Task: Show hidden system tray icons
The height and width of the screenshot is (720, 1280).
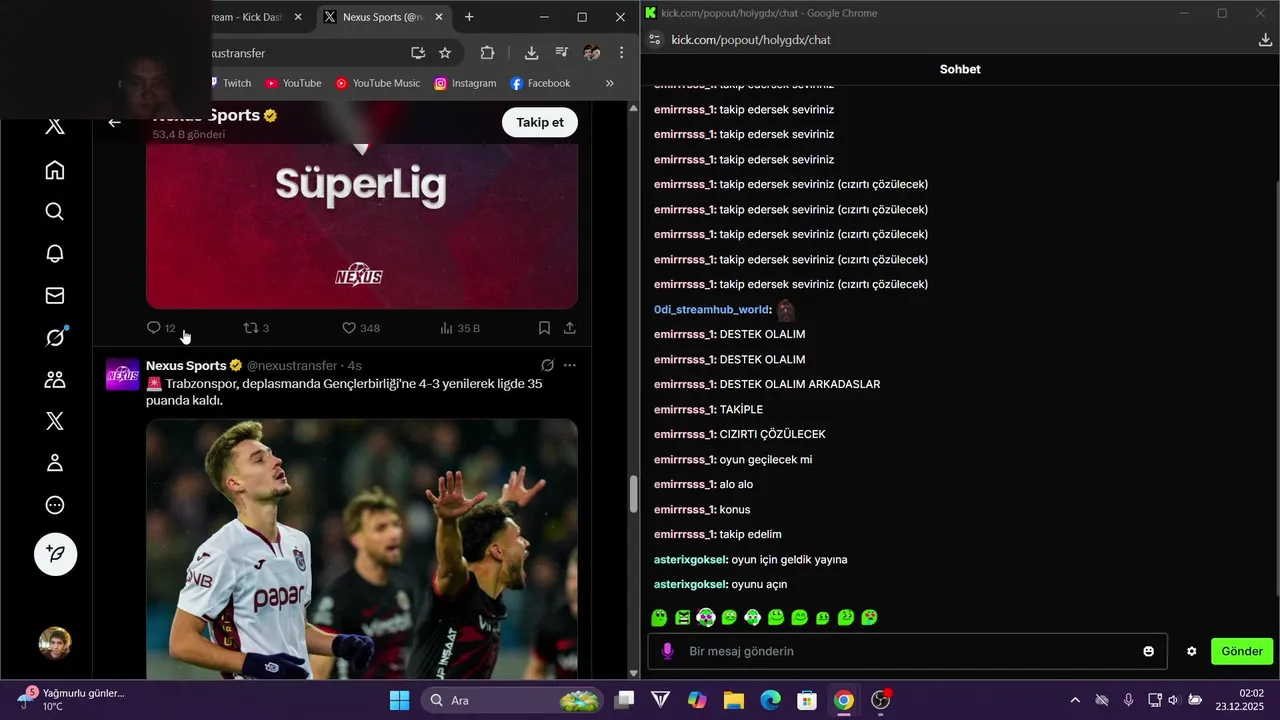Action: click(x=1075, y=700)
